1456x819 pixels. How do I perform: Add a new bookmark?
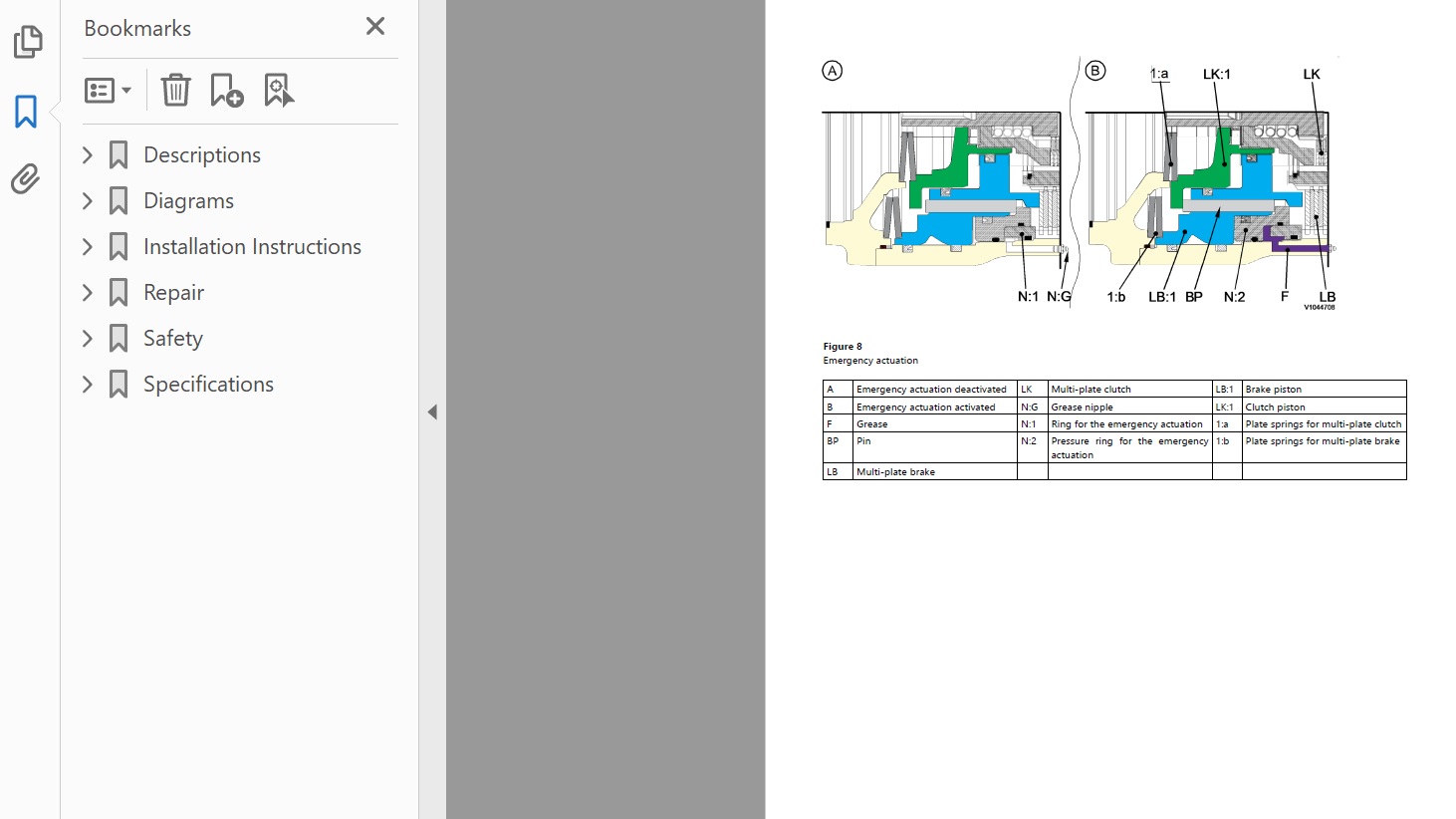(x=226, y=91)
